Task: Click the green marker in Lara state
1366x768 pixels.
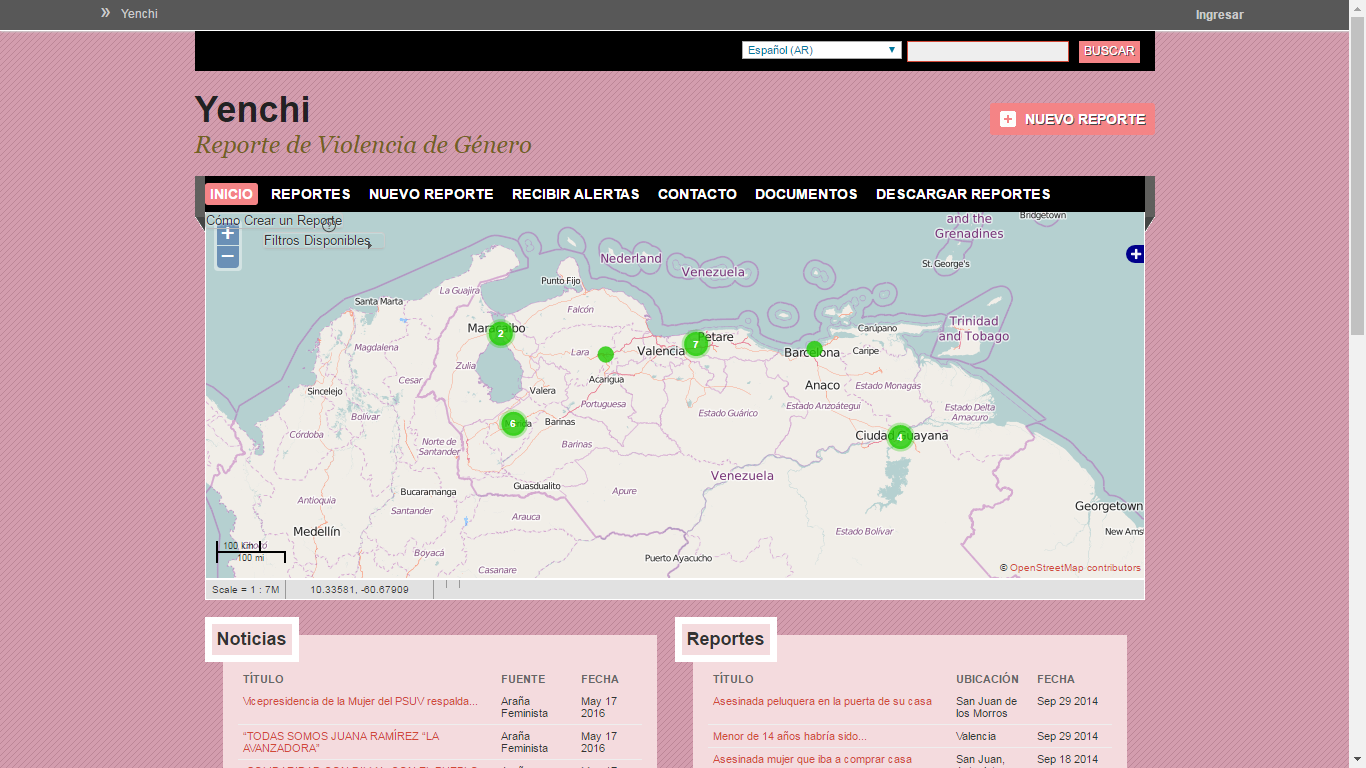Action: [x=605, y=354]
